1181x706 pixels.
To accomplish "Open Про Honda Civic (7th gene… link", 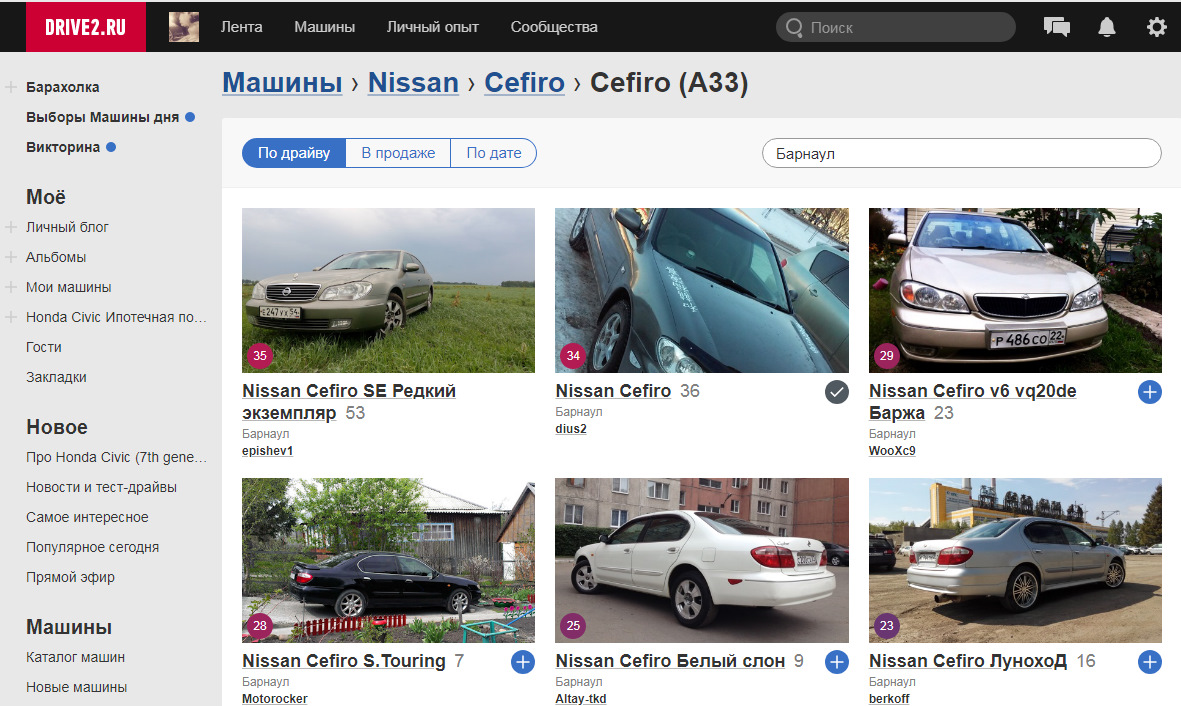I will [x=116, y=457].
